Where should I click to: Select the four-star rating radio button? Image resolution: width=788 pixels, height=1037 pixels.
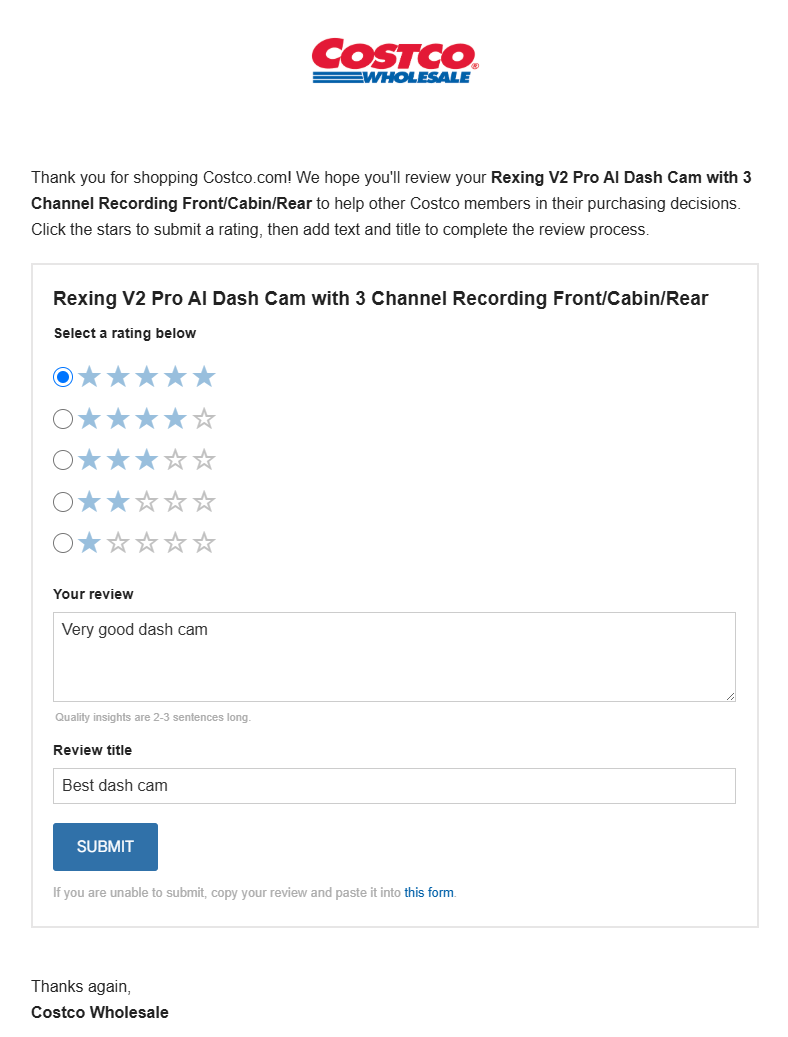point(63,419)
